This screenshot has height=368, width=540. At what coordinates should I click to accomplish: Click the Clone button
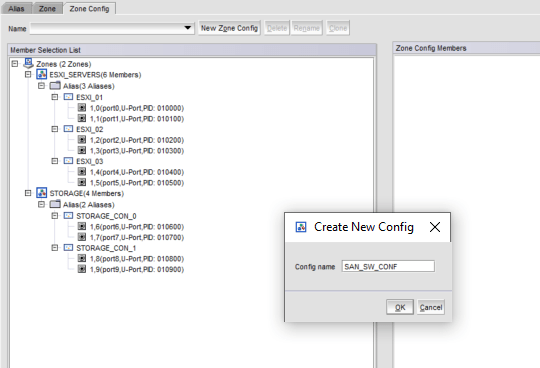click(338, 28)
